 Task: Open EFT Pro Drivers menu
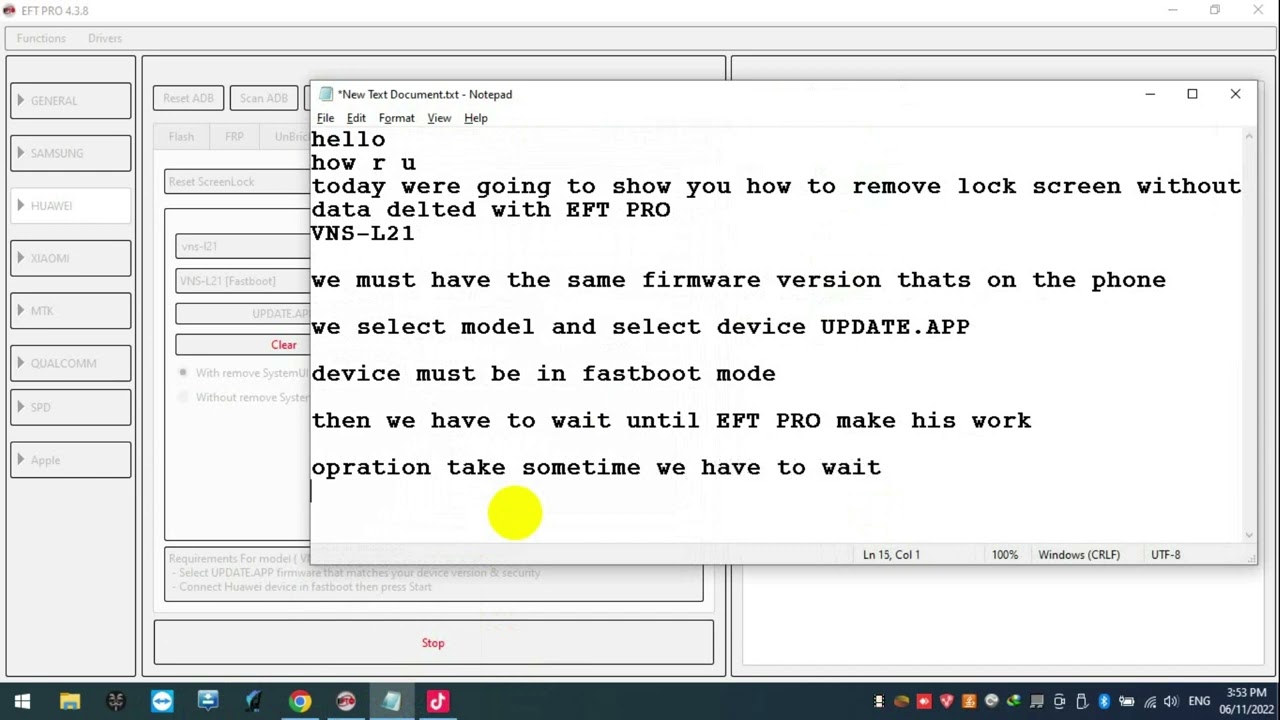(x=105, y=38)
